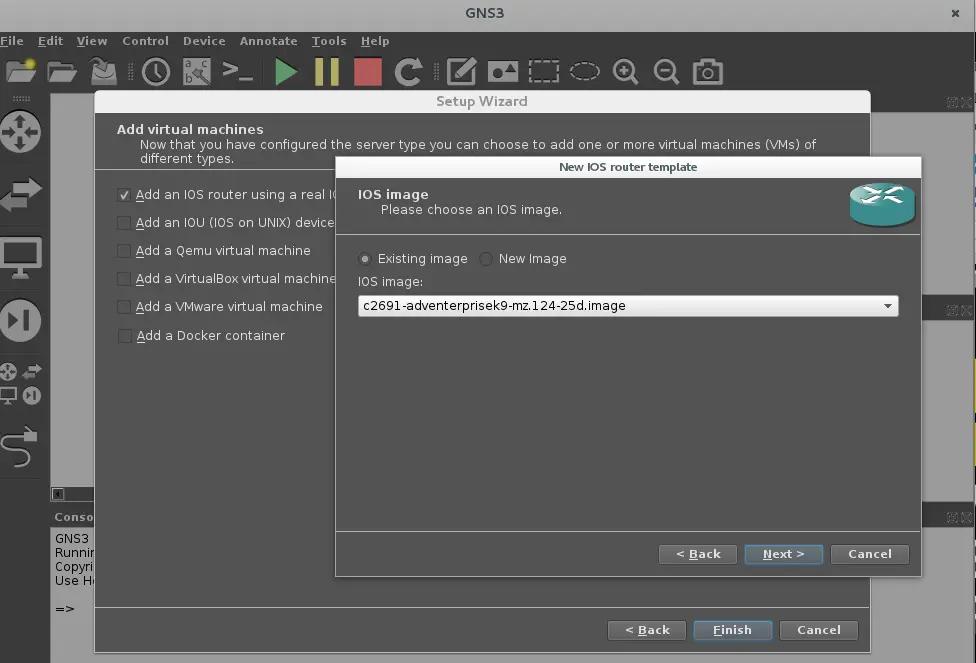Expand the IOS image dropdown list
Screen dimensions: 976x663
click(628, 306)
